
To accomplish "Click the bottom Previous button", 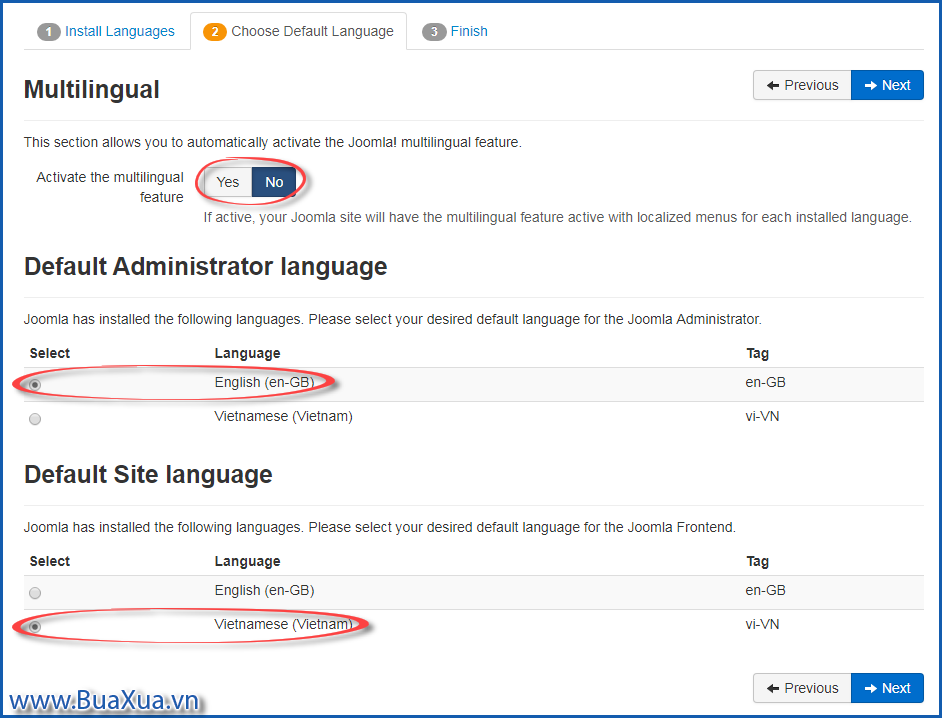I will 802,688.
